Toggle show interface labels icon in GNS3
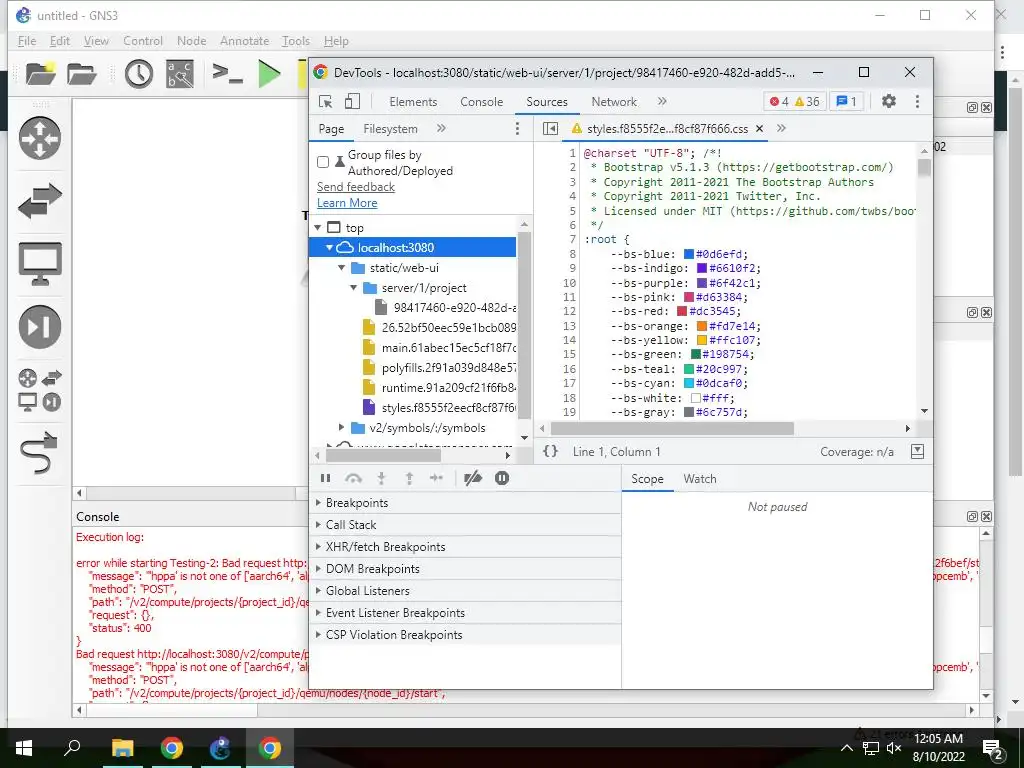The image size is (1024, 768). [180, 74]
